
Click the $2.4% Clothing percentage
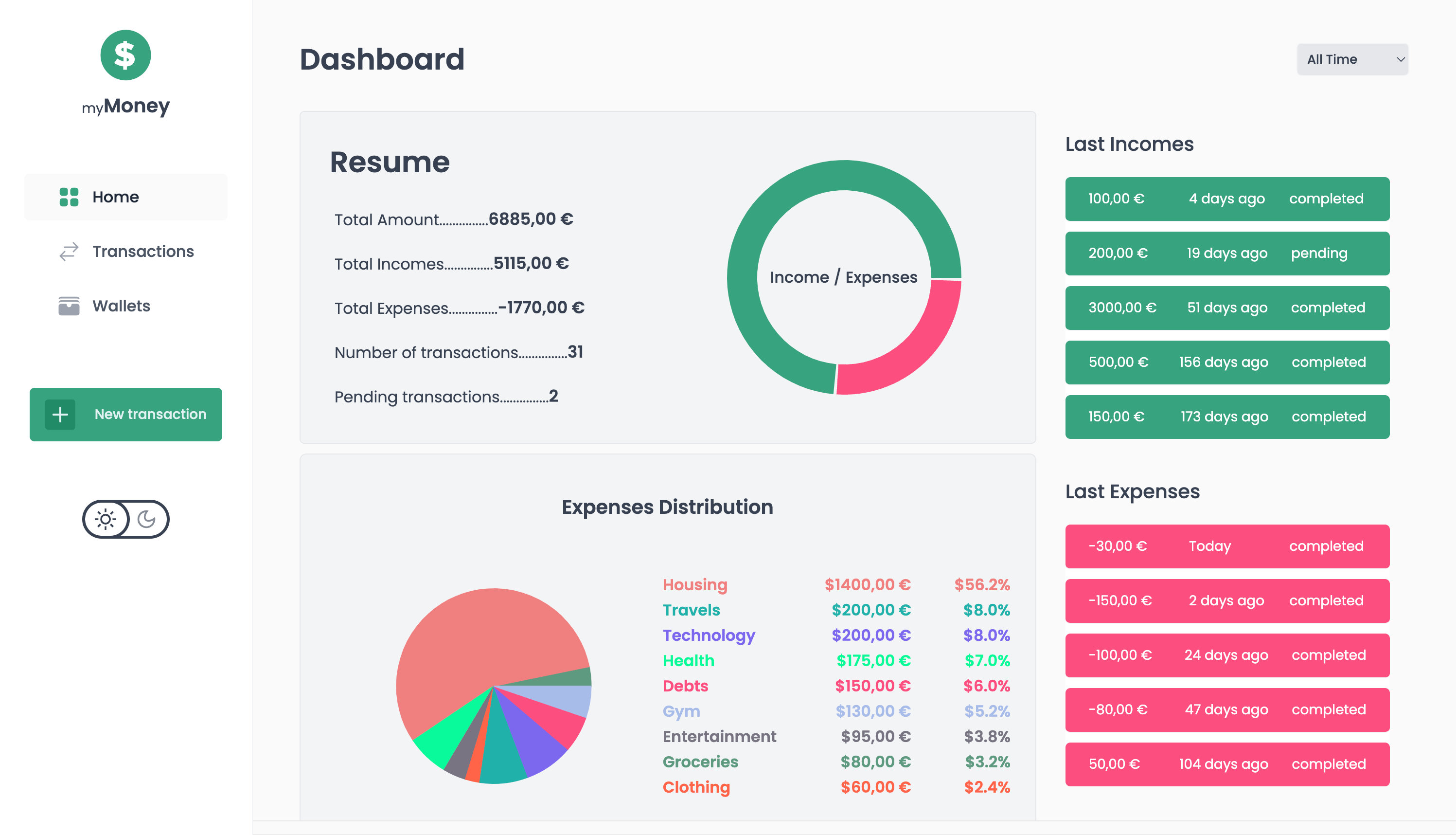(987, 787)
